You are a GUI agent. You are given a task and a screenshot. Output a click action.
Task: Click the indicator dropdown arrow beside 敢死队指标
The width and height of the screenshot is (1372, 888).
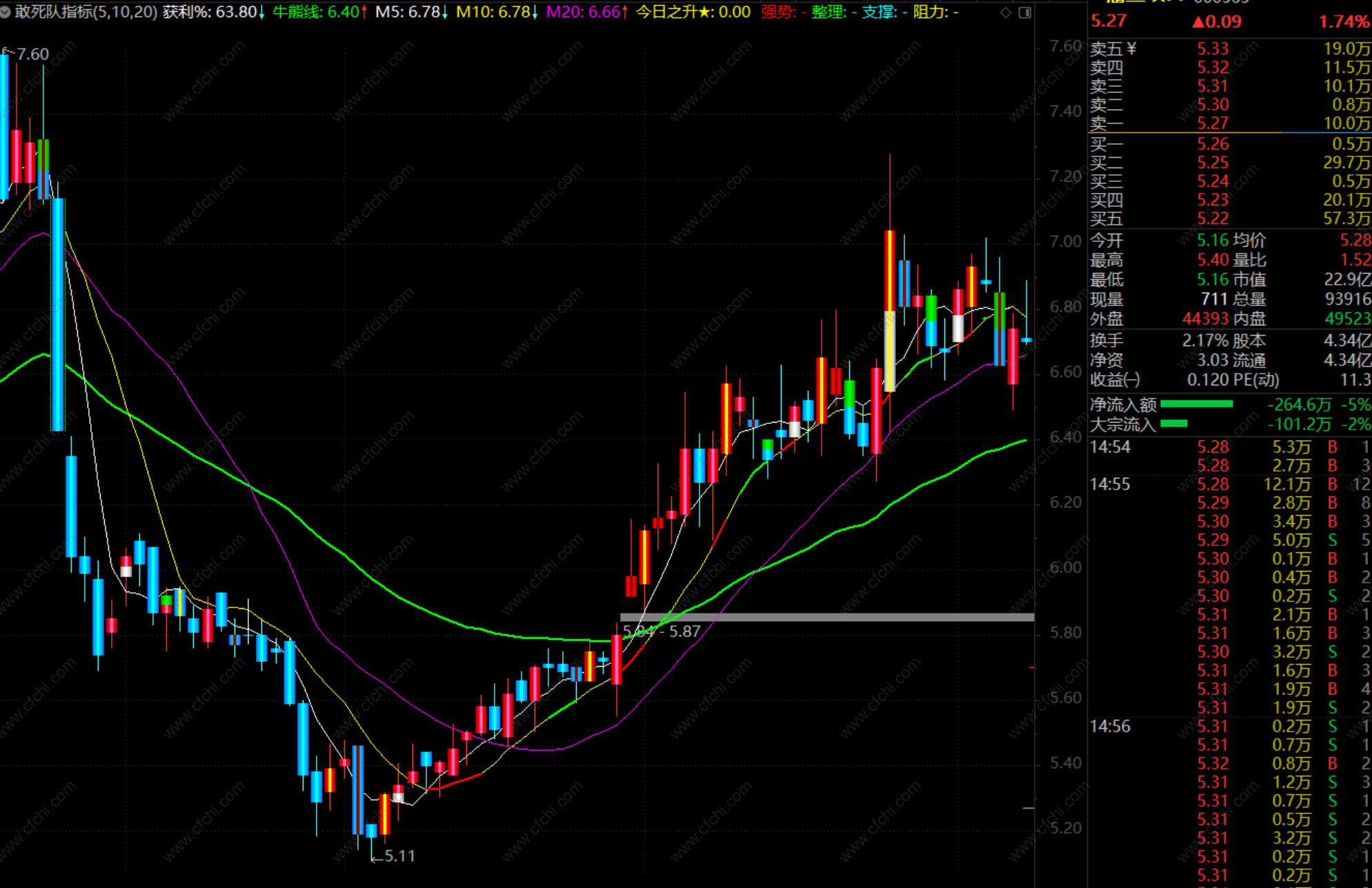(6, 12)
